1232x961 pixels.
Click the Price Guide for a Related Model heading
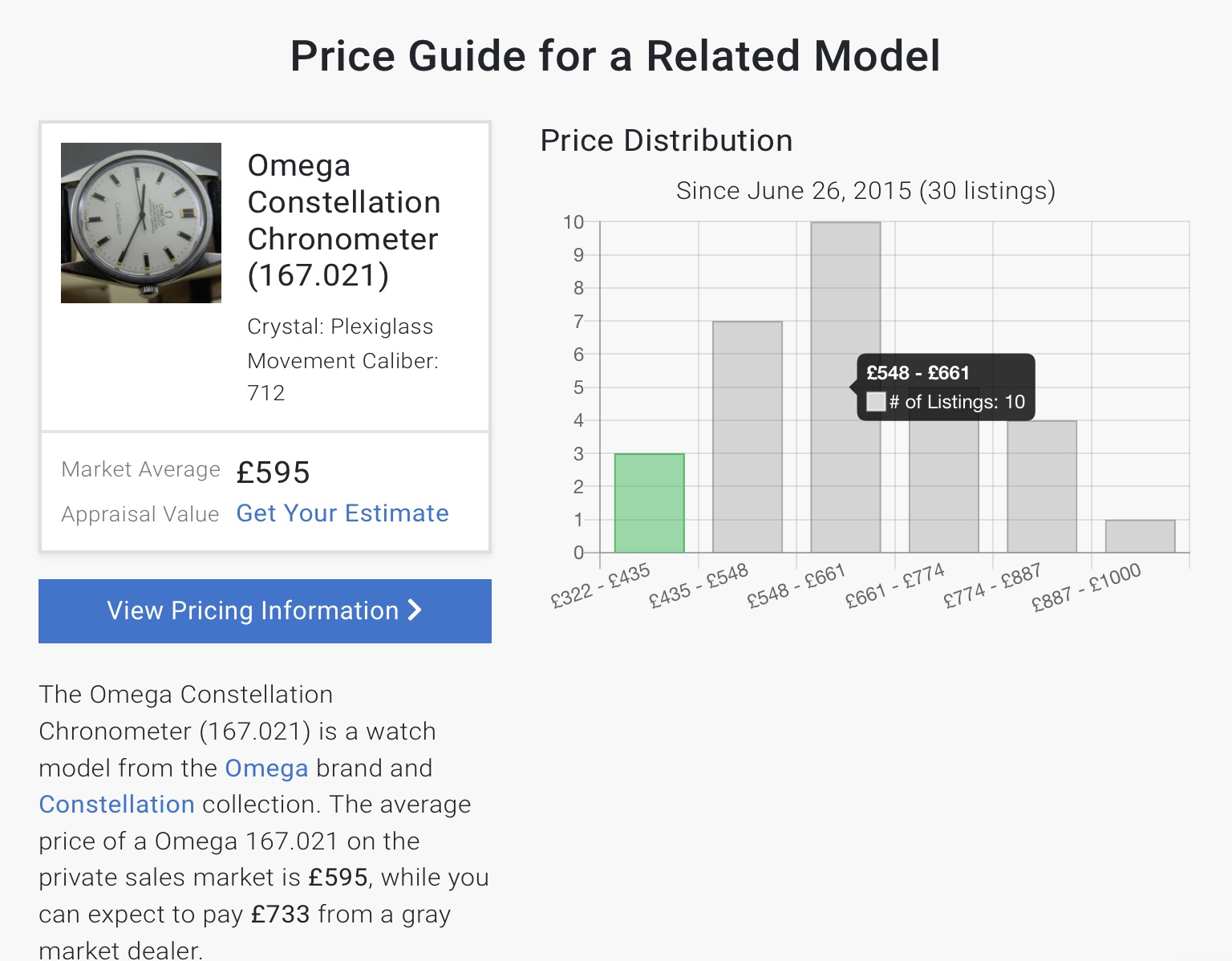(x=615, y=56)
